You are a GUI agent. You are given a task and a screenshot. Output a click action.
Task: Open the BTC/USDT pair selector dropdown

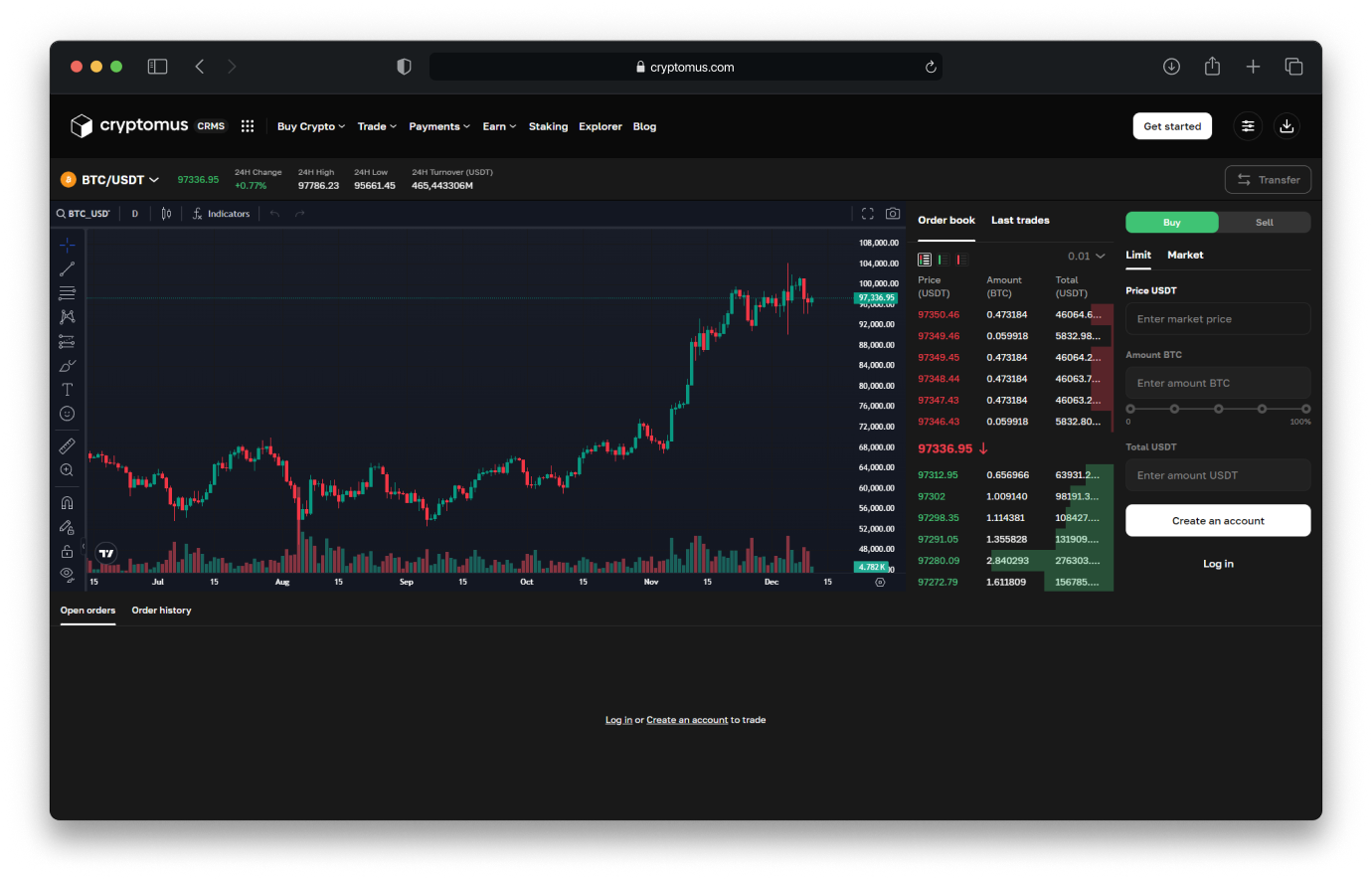pos(109,179)
